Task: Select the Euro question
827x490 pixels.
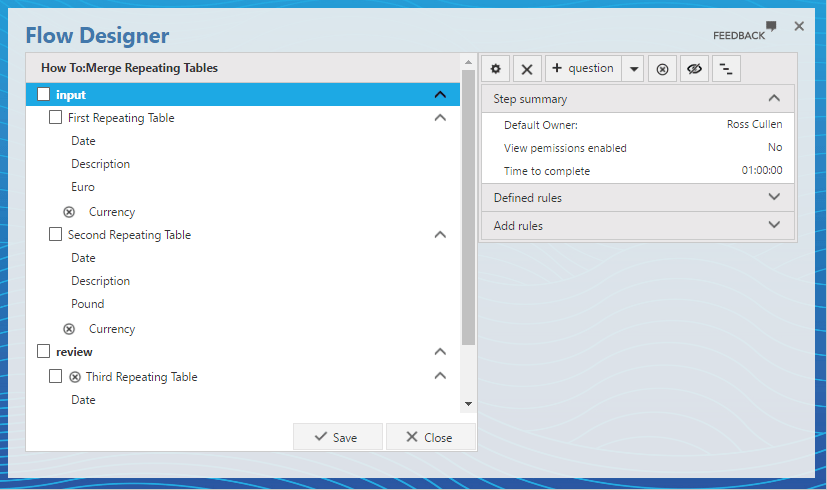Action: click(83, 187)
